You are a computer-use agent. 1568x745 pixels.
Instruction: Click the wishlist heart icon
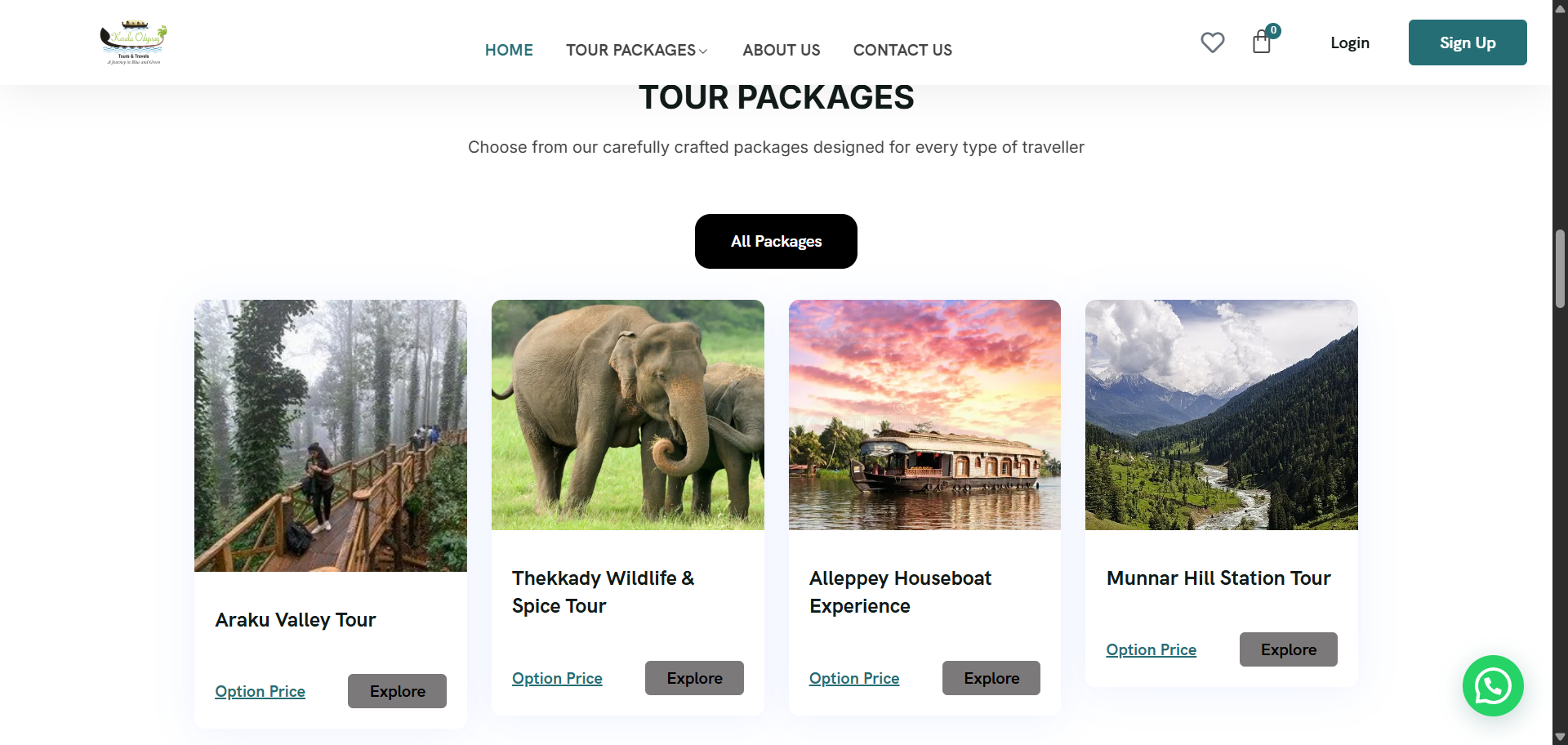(1212, 42)
